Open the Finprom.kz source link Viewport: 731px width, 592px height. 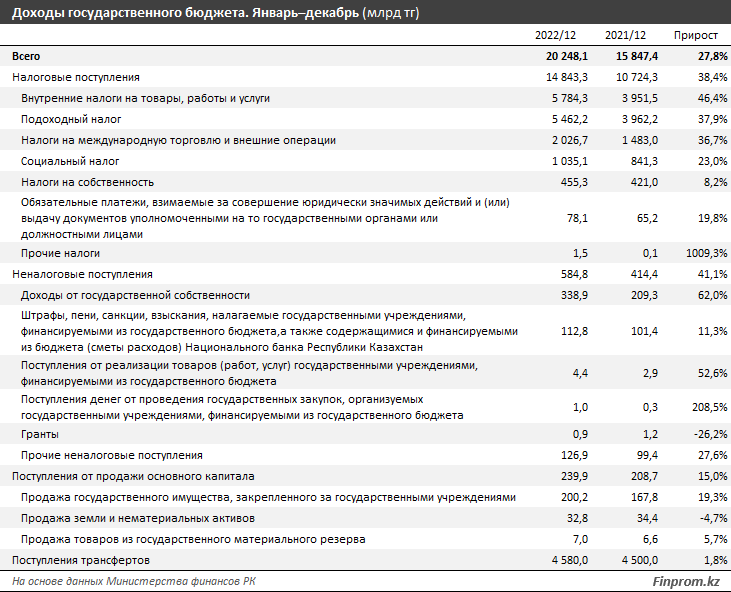pos(686,582)
